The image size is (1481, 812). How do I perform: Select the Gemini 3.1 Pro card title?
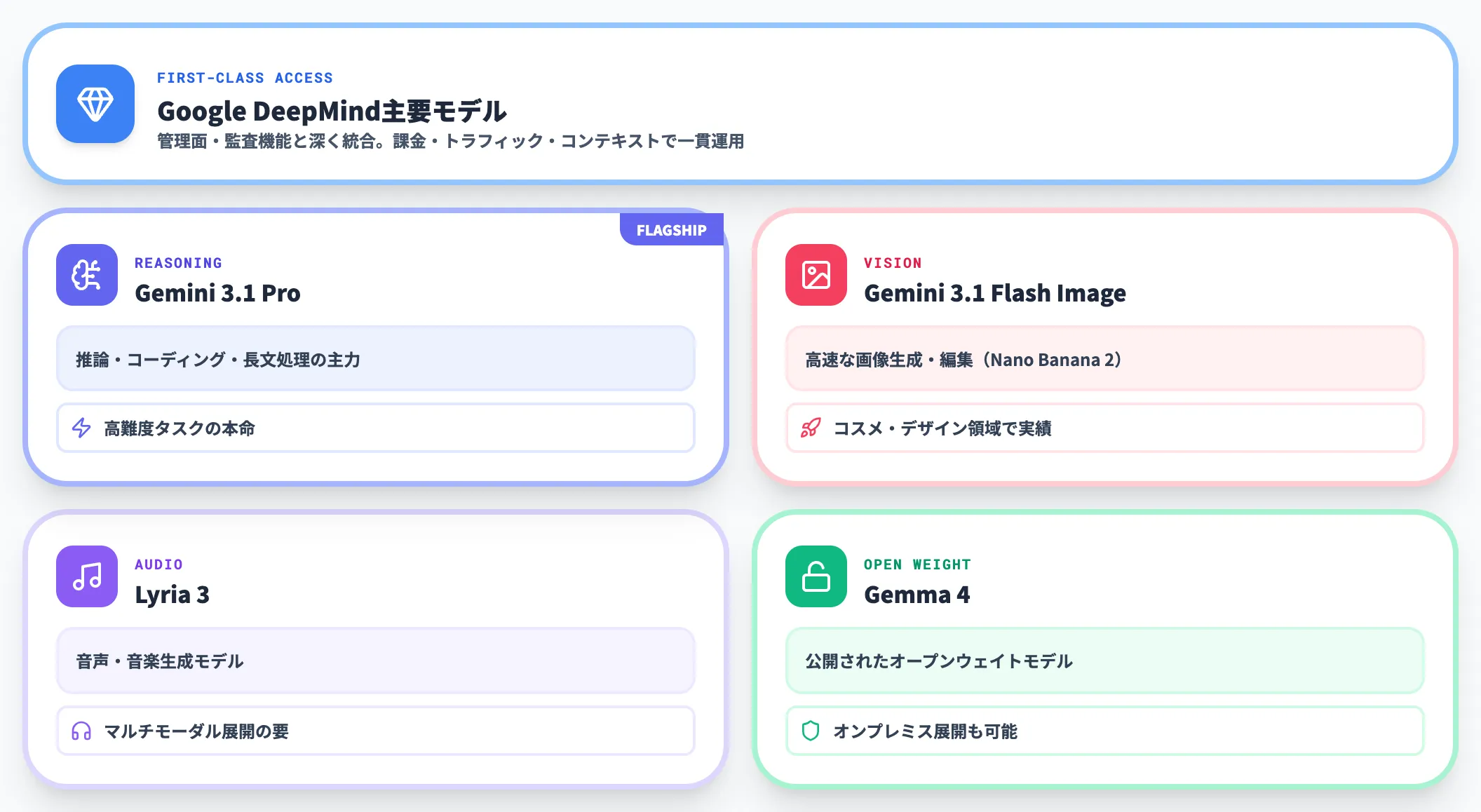tap(218, 293)
